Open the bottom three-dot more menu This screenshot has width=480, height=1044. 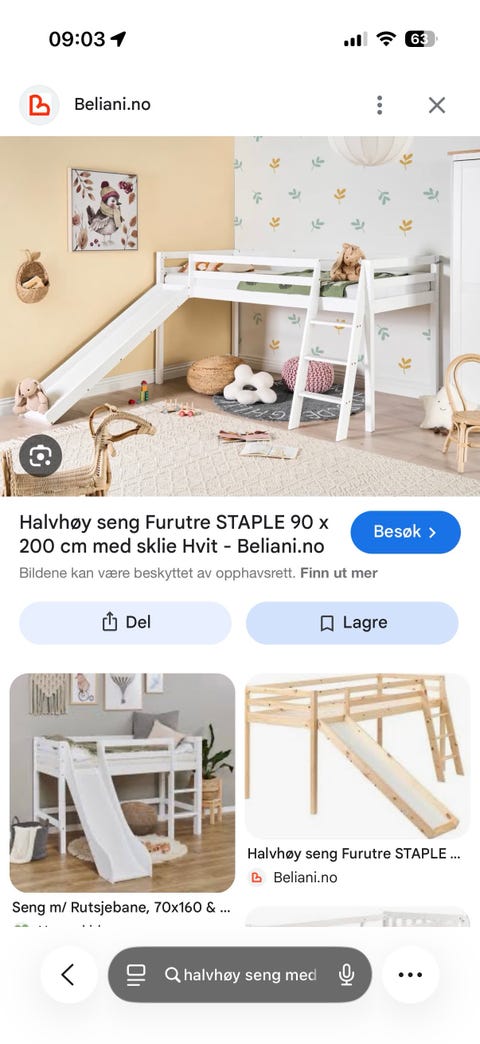410,975
